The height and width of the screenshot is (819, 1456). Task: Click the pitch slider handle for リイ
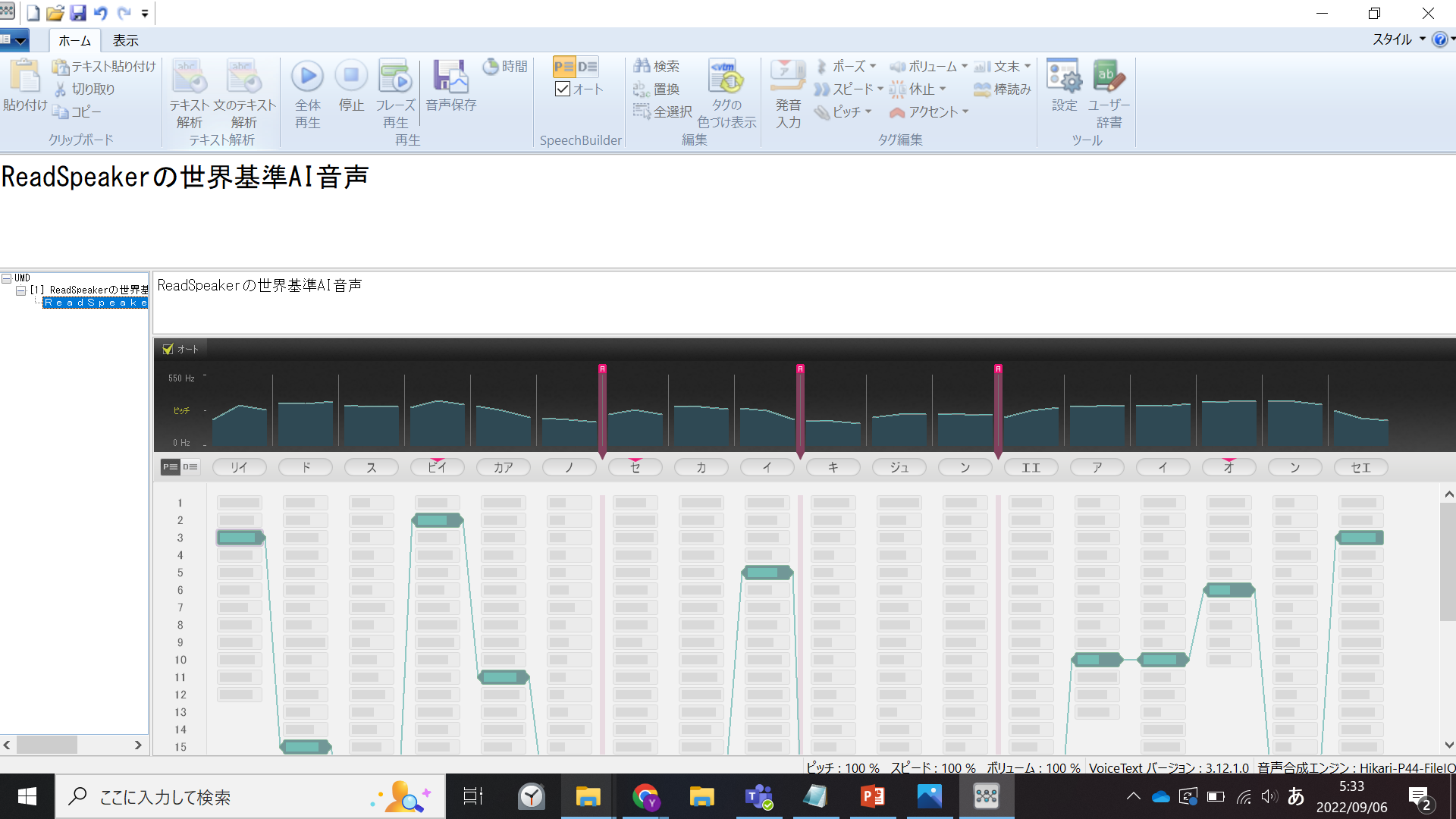[x=240, y=538]
